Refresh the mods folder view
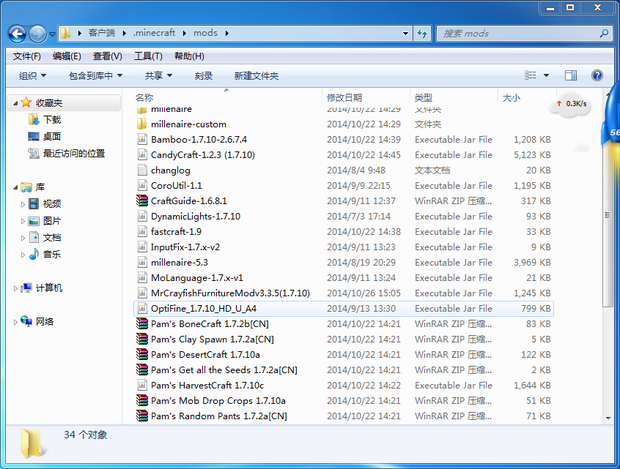The width and height of the screenshot is (620, 469). coord(422,34)
